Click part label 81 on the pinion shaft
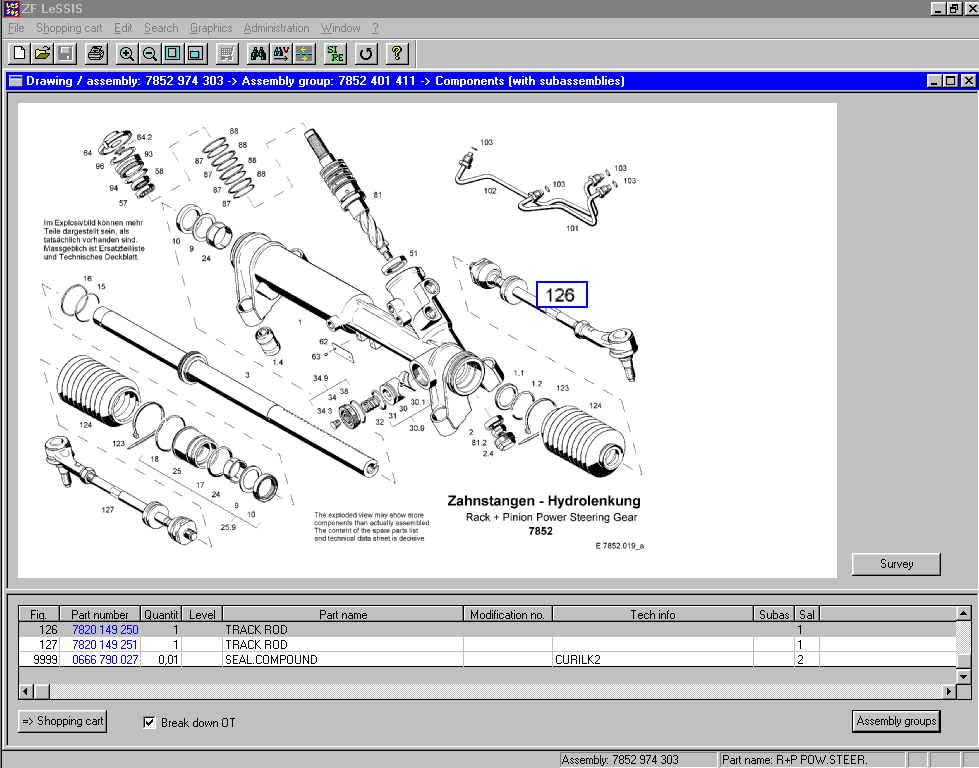The image size is (979, 768). (377, 195)
